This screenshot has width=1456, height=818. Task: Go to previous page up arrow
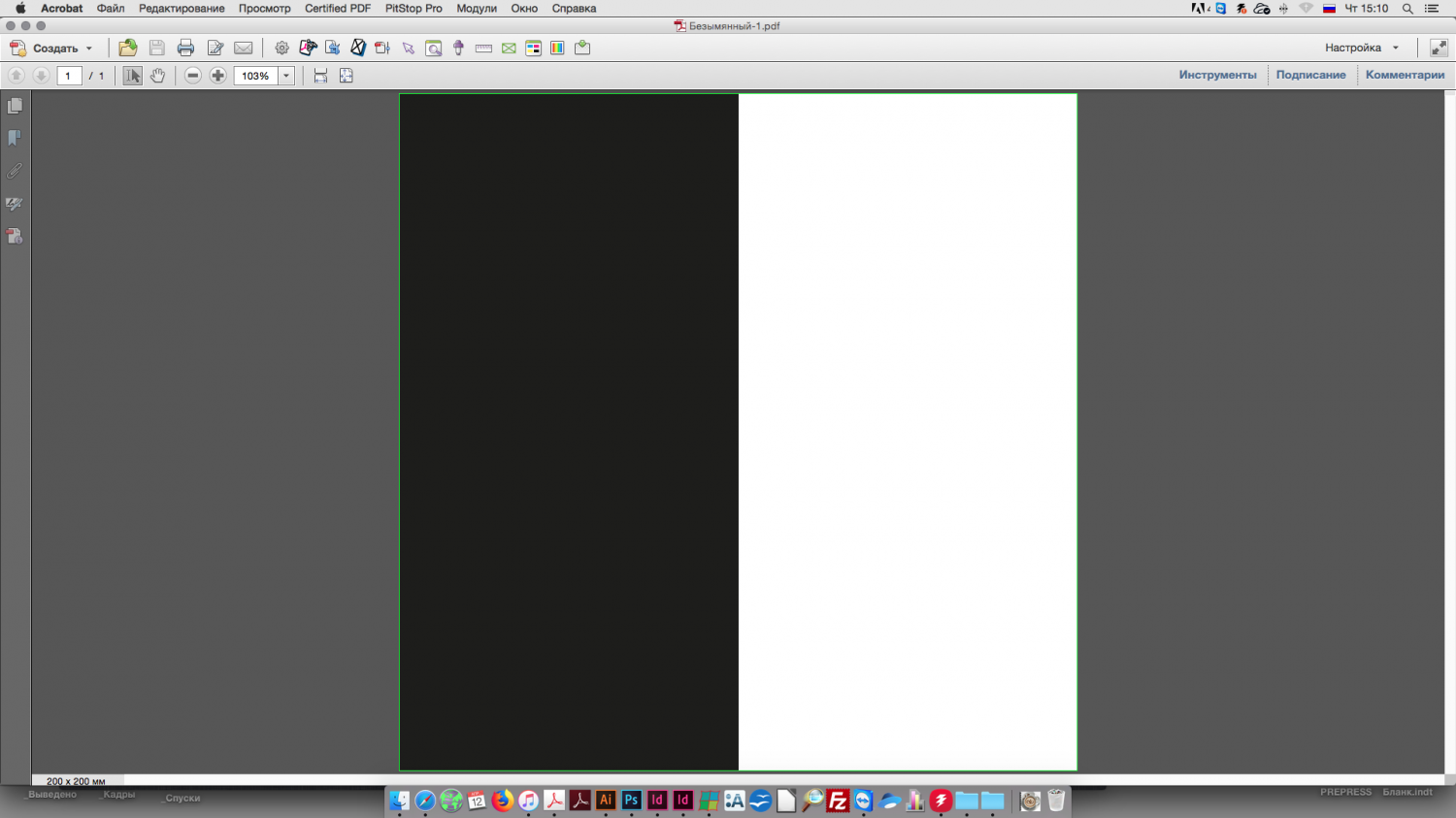(17, 76)
